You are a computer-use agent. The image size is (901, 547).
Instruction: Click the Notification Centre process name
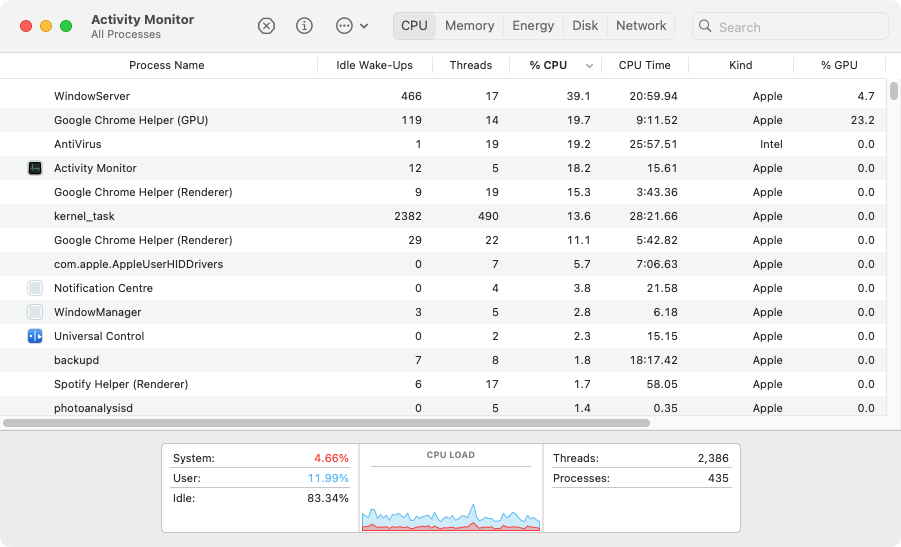(103, 288)
